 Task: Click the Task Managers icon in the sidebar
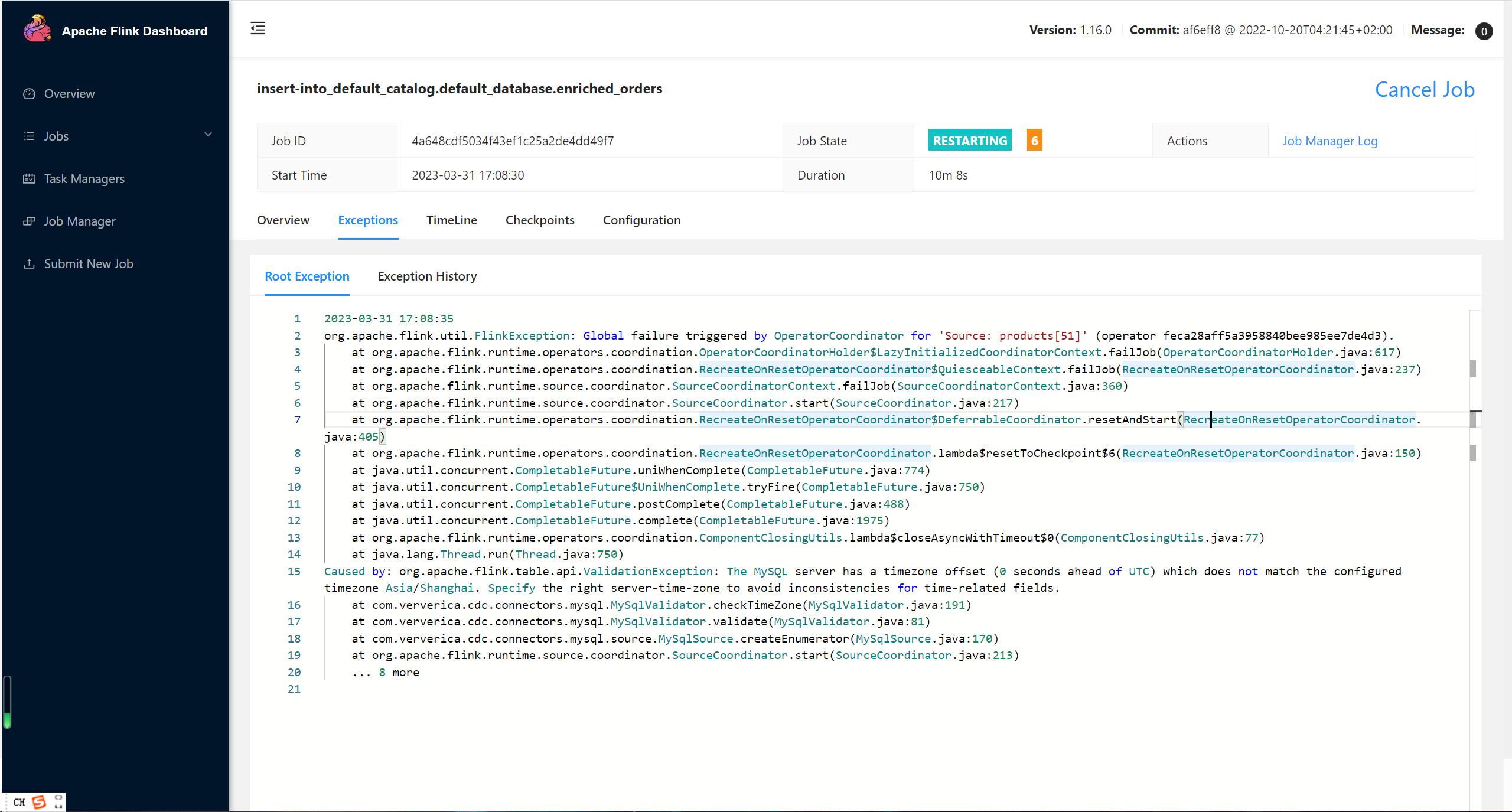click(x=29, y=178)
